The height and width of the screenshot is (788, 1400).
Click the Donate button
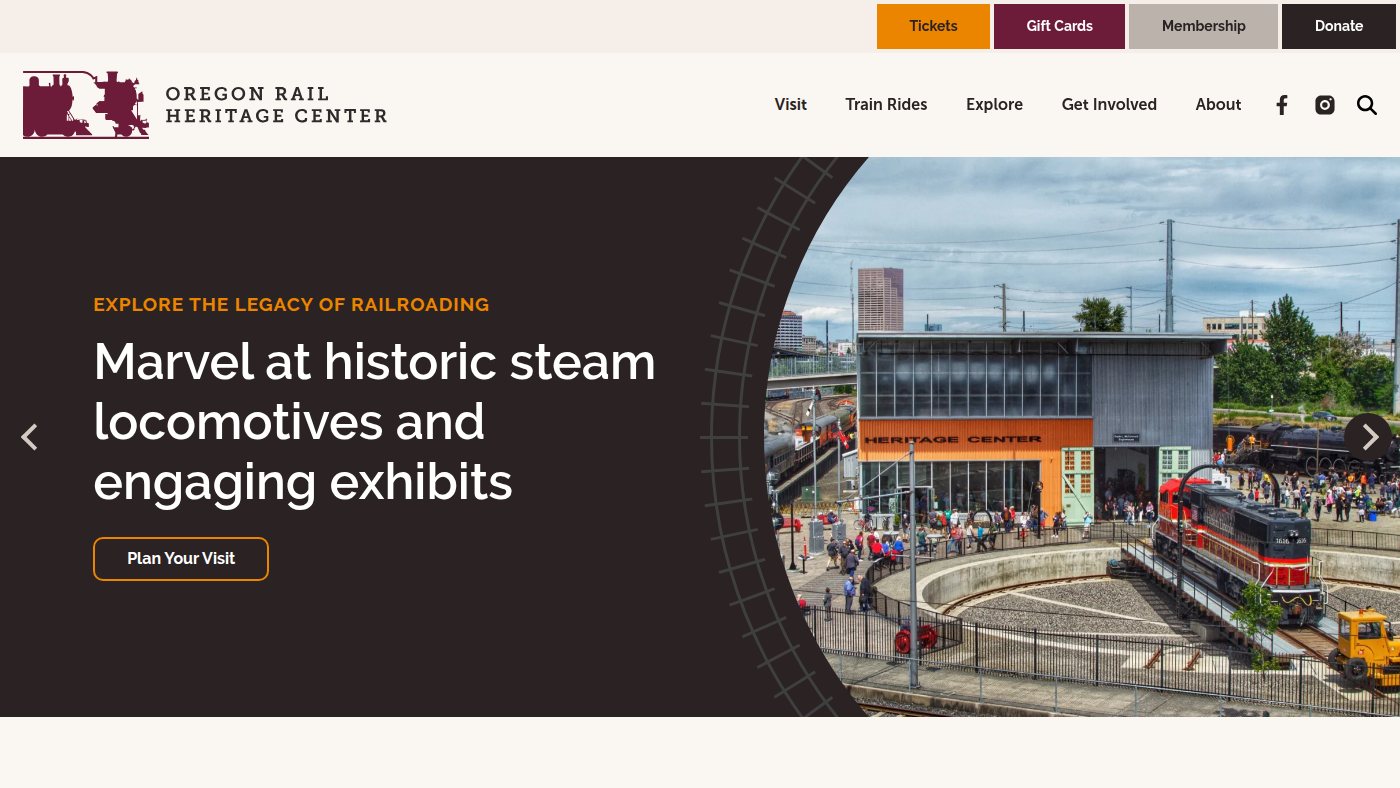tap(1339, 26)
